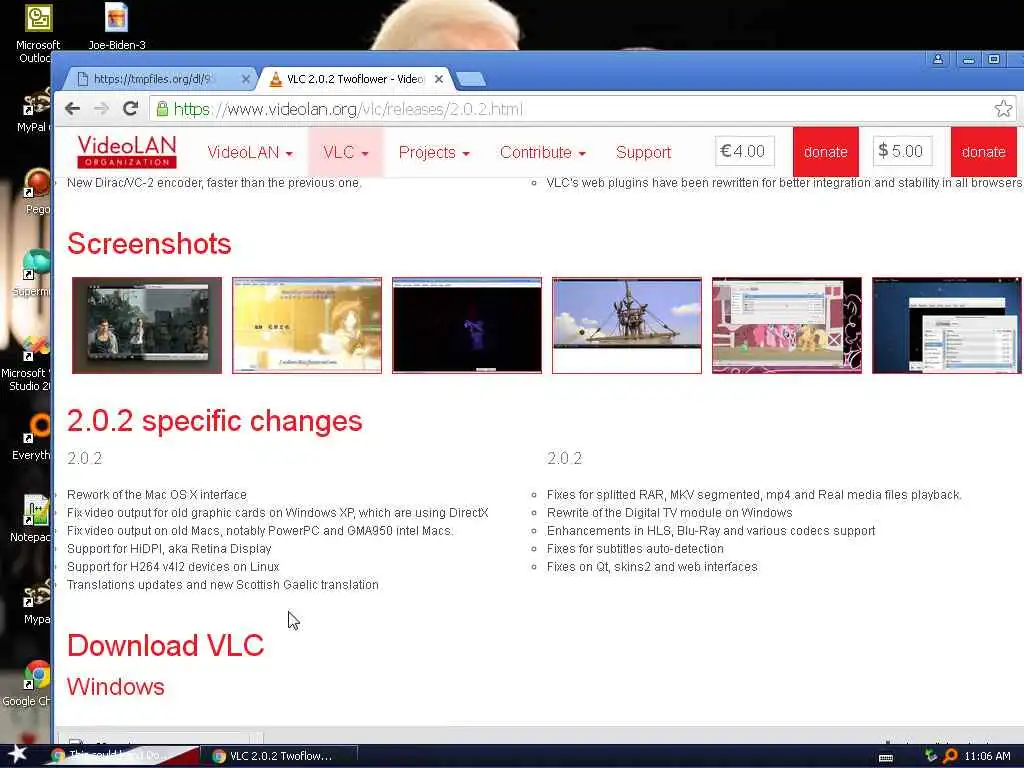Image resolution: width=1024 pixels, height=768 pixels.
Task: Open the ship in sky screenshot thumbnail
Action: point(627,325)
